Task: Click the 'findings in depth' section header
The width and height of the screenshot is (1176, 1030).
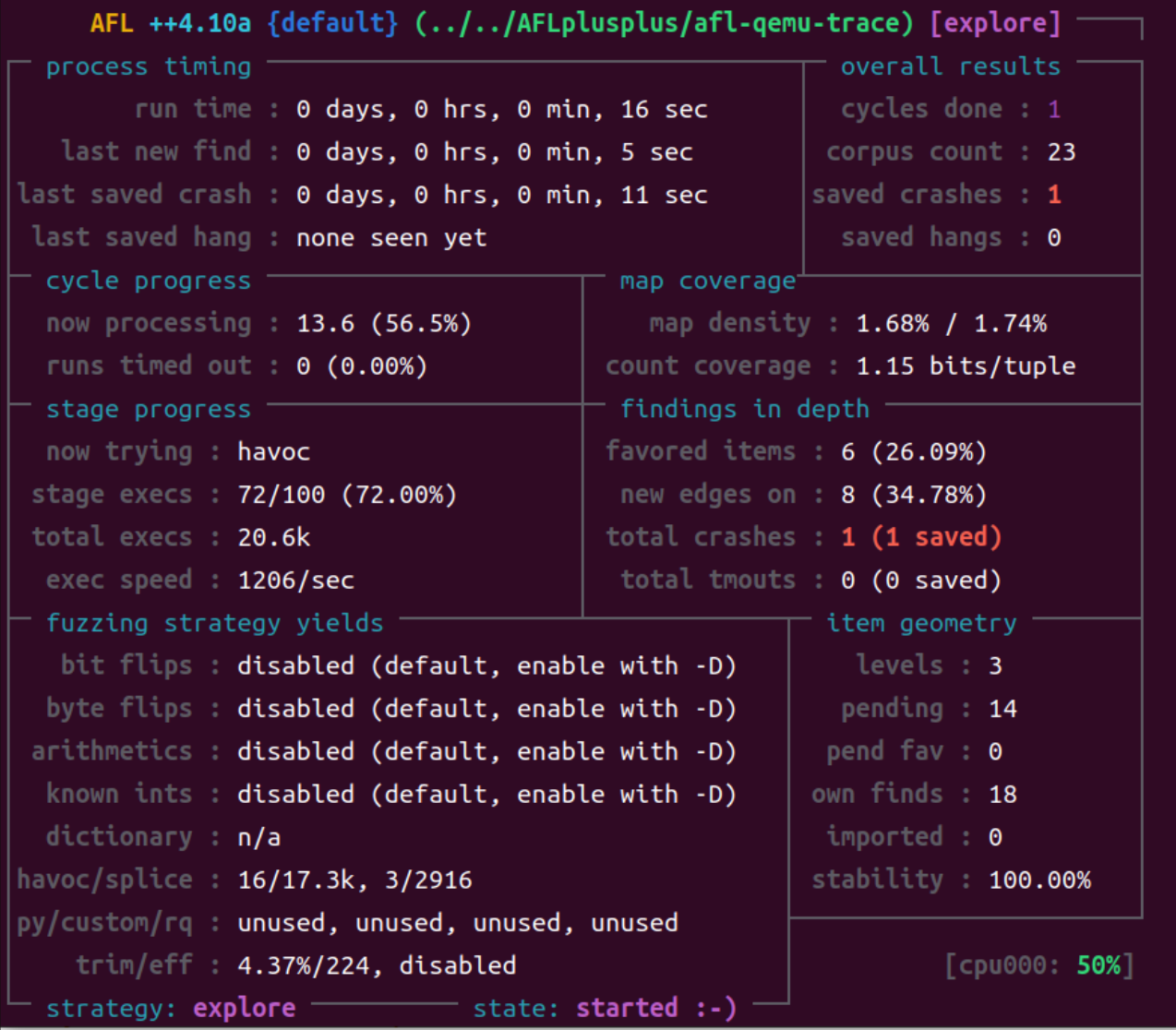Action: click(745, 409)
